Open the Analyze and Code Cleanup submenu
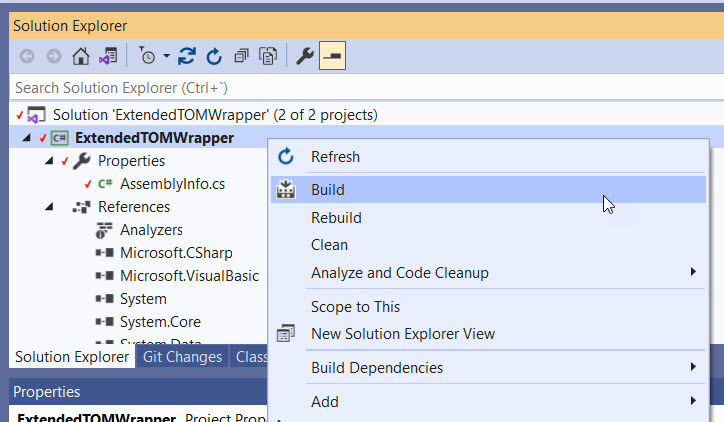The height and width of the screenshot is (422, 724). (x=399, y=272)
